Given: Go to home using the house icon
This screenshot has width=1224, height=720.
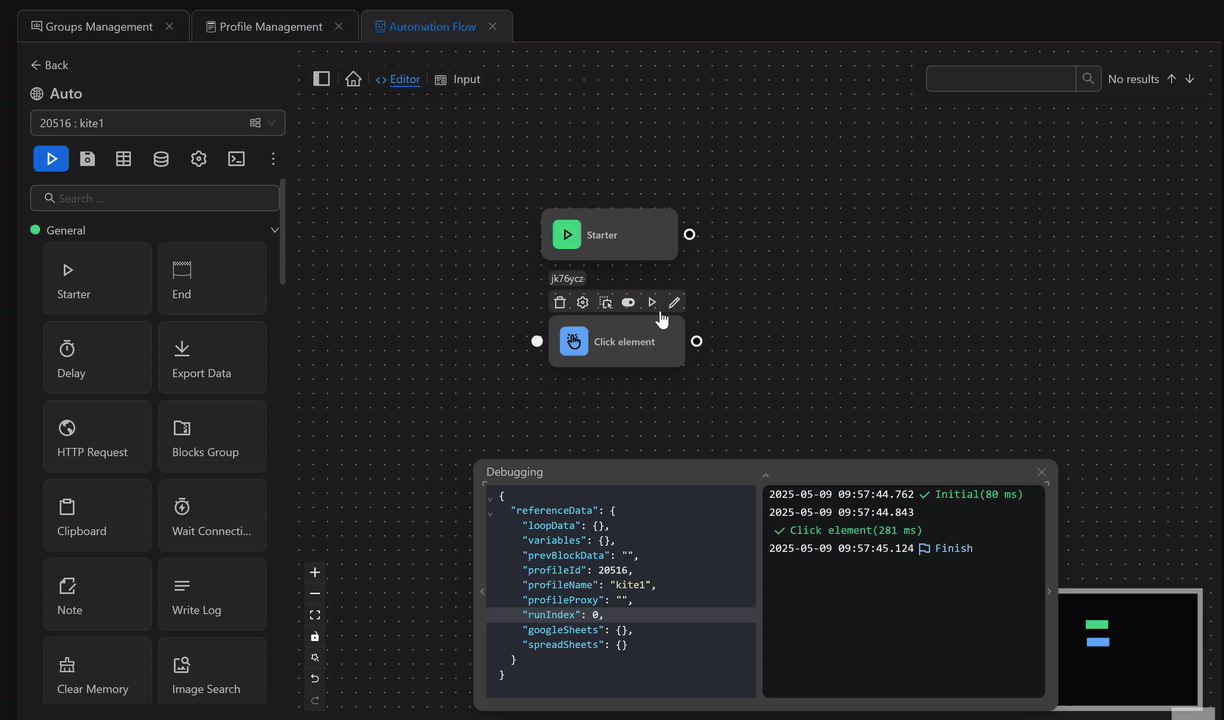Looking at the screenshot, I should [353, 79].
